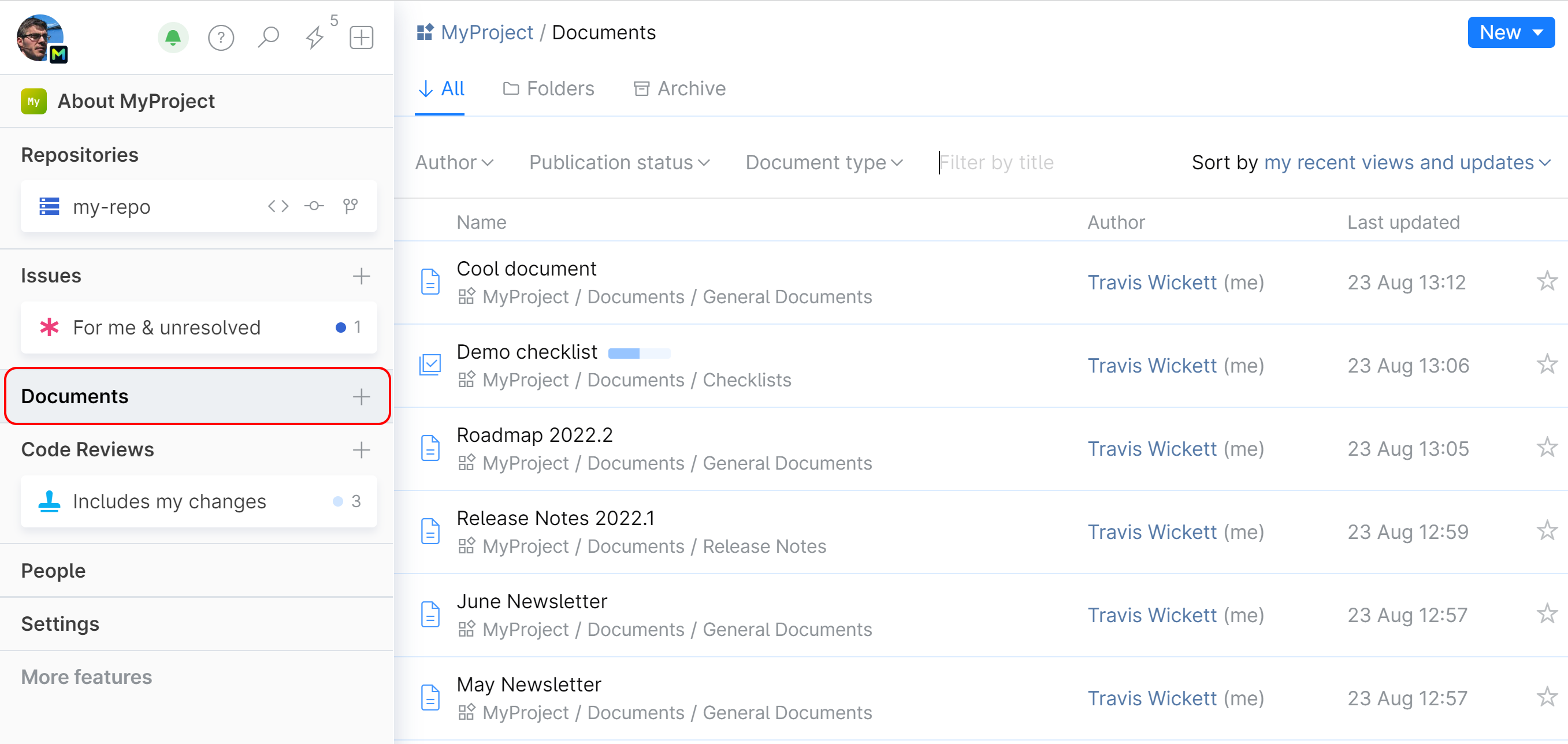Viewport: 1568px width, 744px height.
Task: Open notifications via the bell icon
Action: click(x=172, y=37)
